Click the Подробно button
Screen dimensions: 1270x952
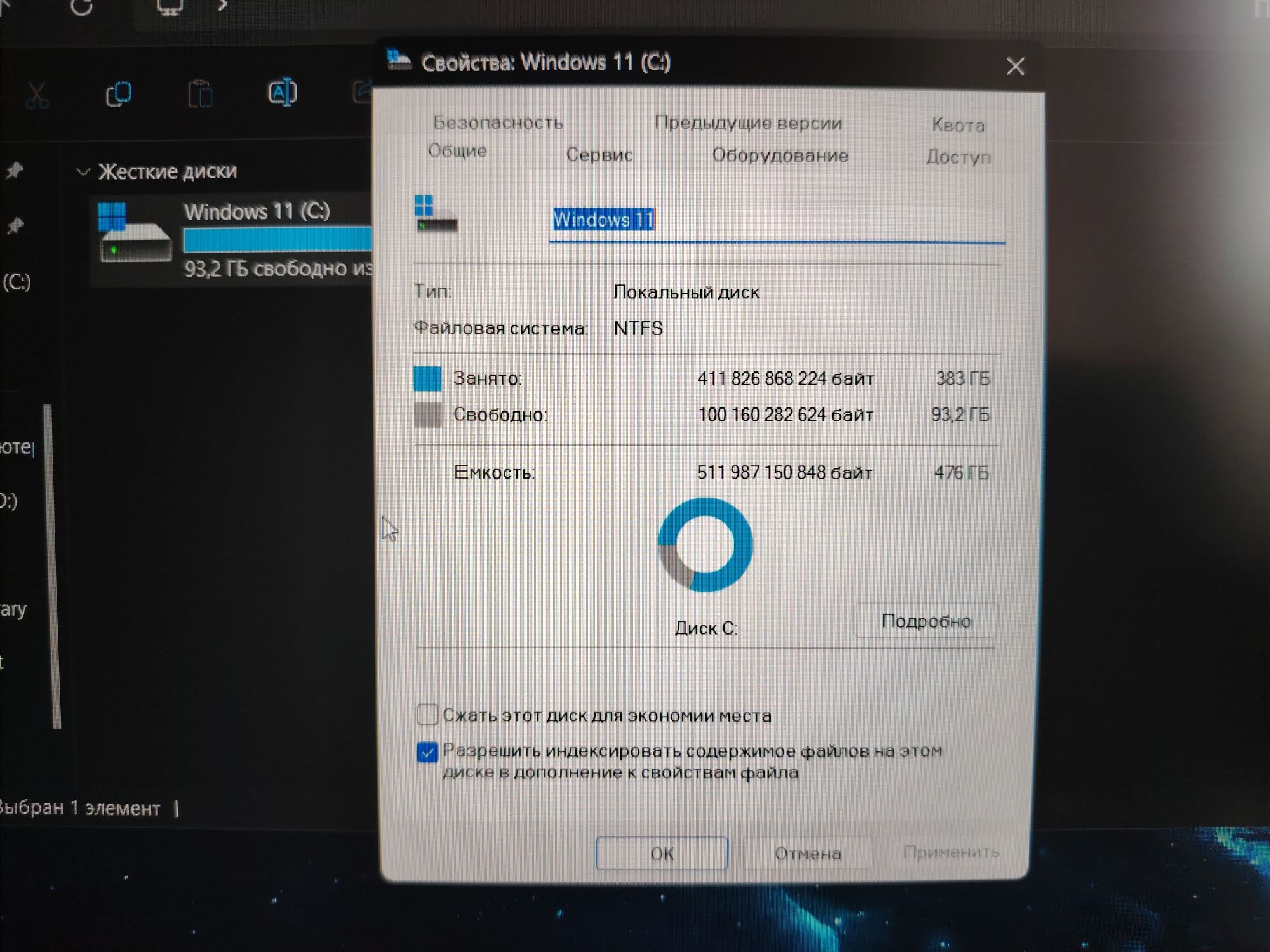point(926,621)
